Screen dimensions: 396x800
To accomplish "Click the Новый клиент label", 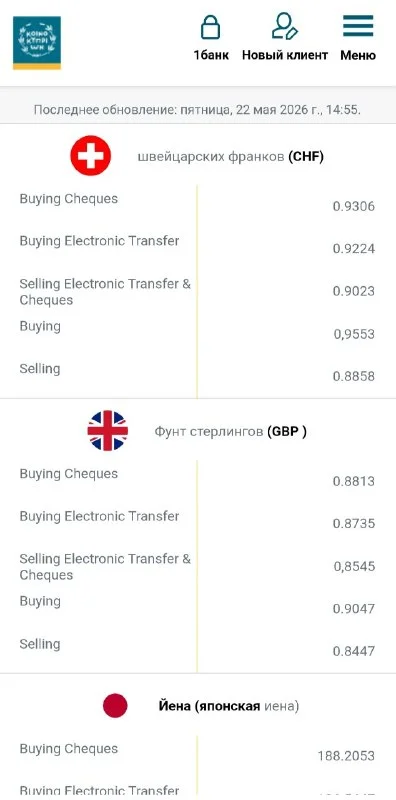I will [285, 55].
